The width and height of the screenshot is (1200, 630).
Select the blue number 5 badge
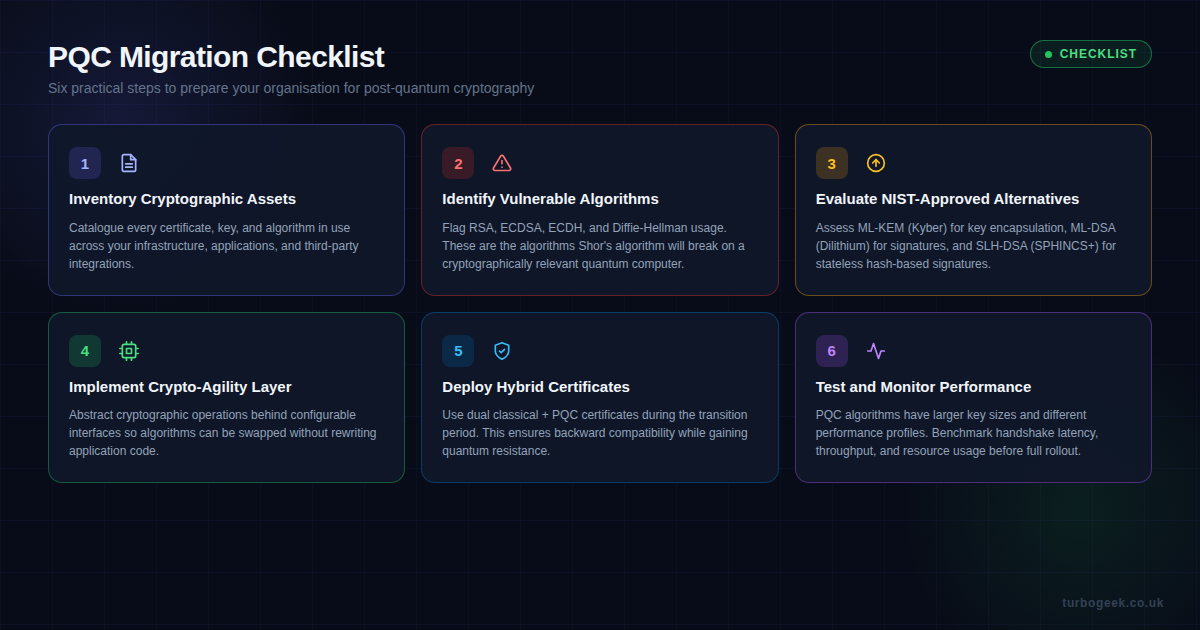click(457, 350)
